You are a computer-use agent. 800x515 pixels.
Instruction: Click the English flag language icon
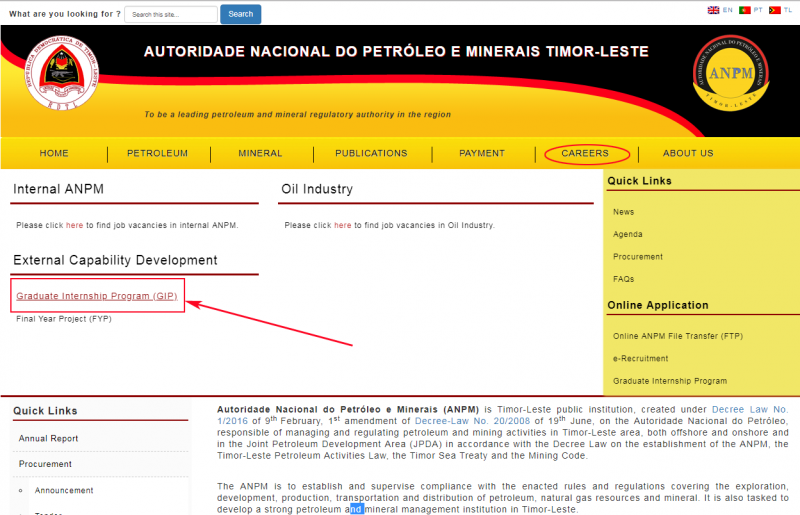(x=713, y=10)
